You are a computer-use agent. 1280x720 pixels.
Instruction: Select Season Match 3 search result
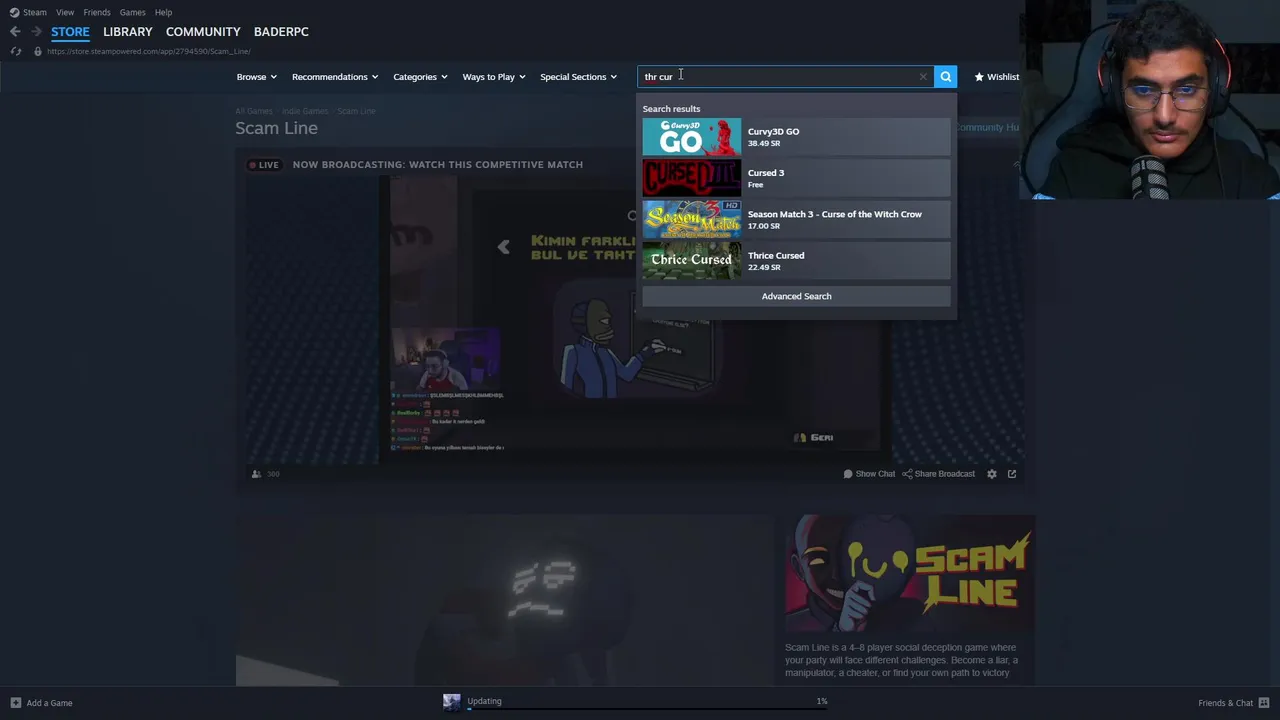click(796, 219)
